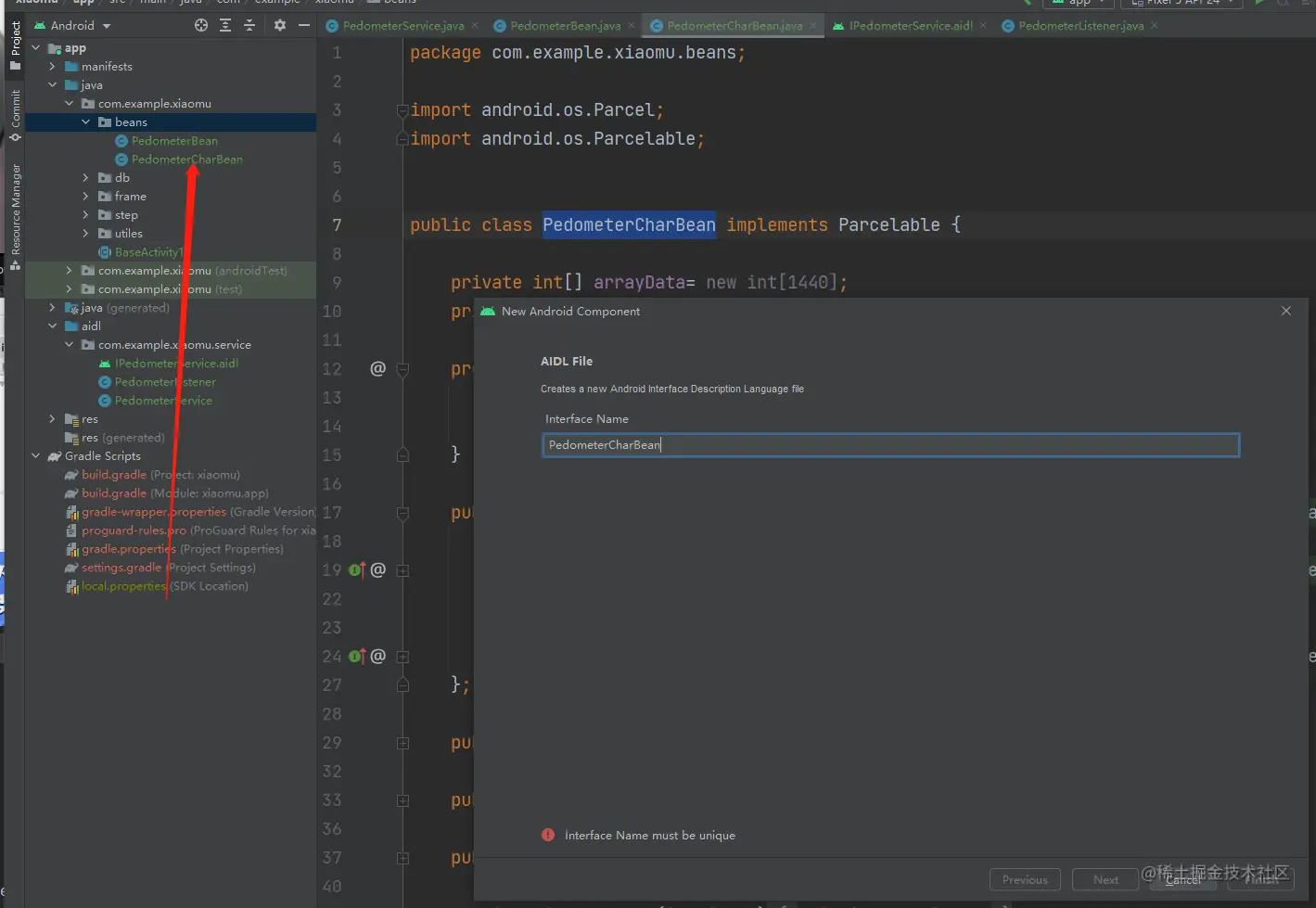Toggle the Project tool window sidebar button
The height and width of the screenshot is (908, 1316).
[x=15, y=45]
